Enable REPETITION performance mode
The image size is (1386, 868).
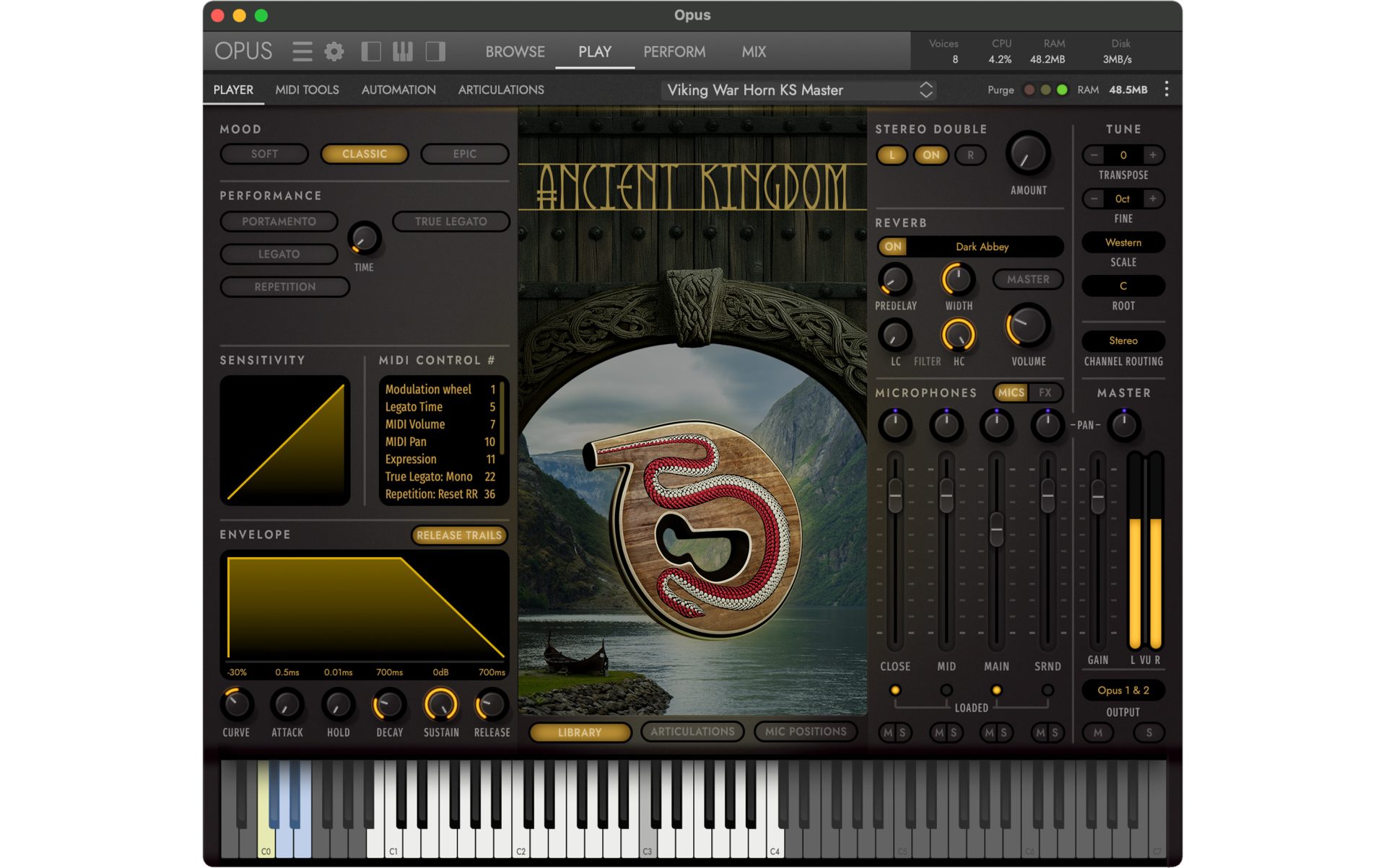[x=284, y=287]
